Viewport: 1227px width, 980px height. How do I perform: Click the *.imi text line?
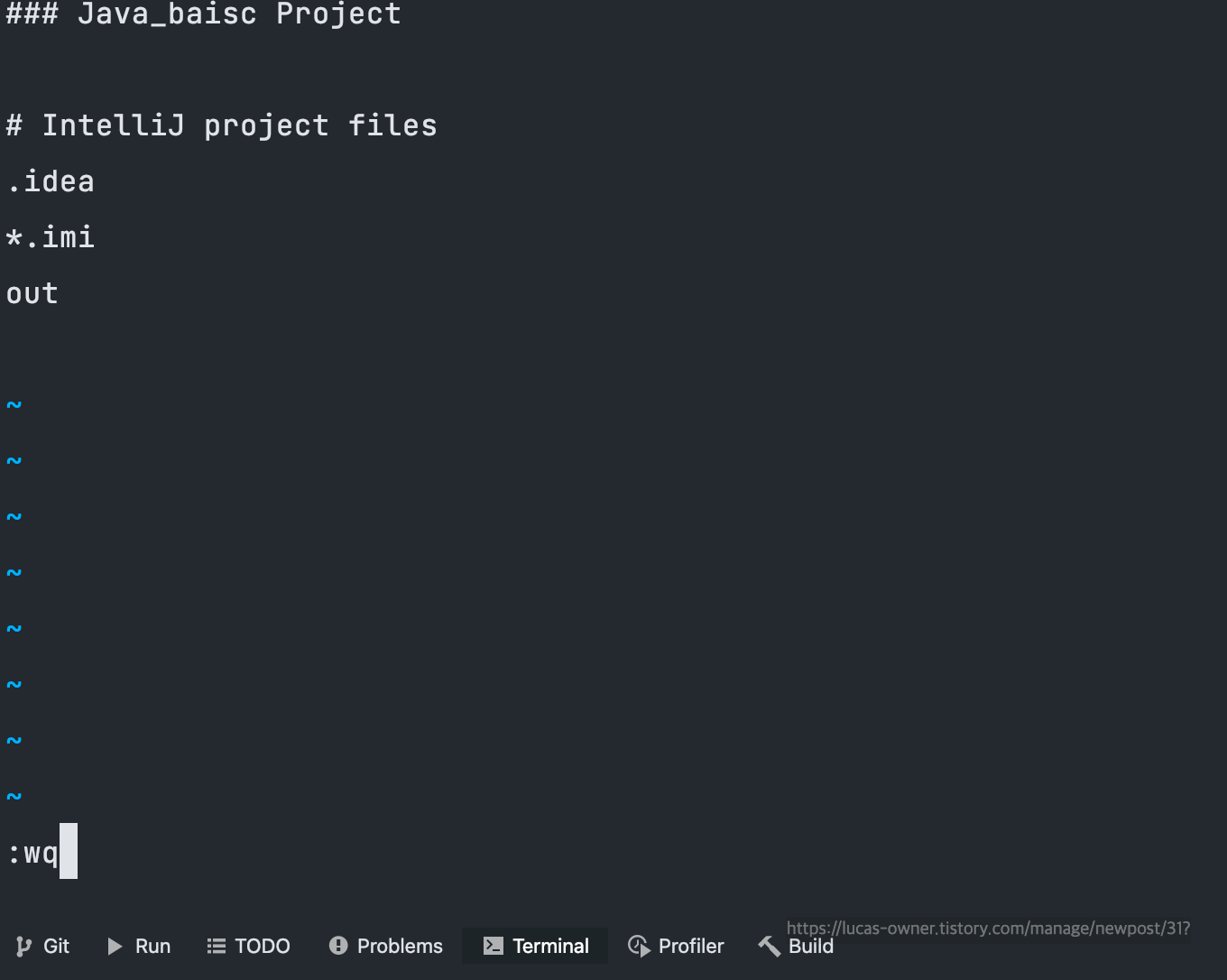[x=51, y=236]
